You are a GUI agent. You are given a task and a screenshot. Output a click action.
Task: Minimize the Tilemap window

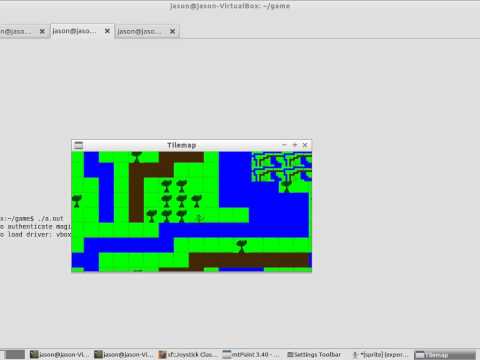(284, 145)
